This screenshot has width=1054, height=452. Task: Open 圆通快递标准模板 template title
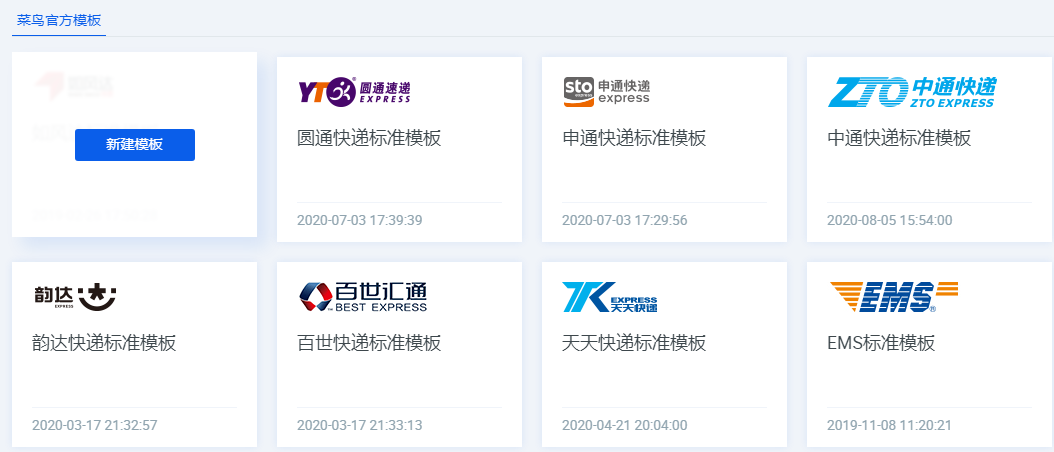point(369,139)
